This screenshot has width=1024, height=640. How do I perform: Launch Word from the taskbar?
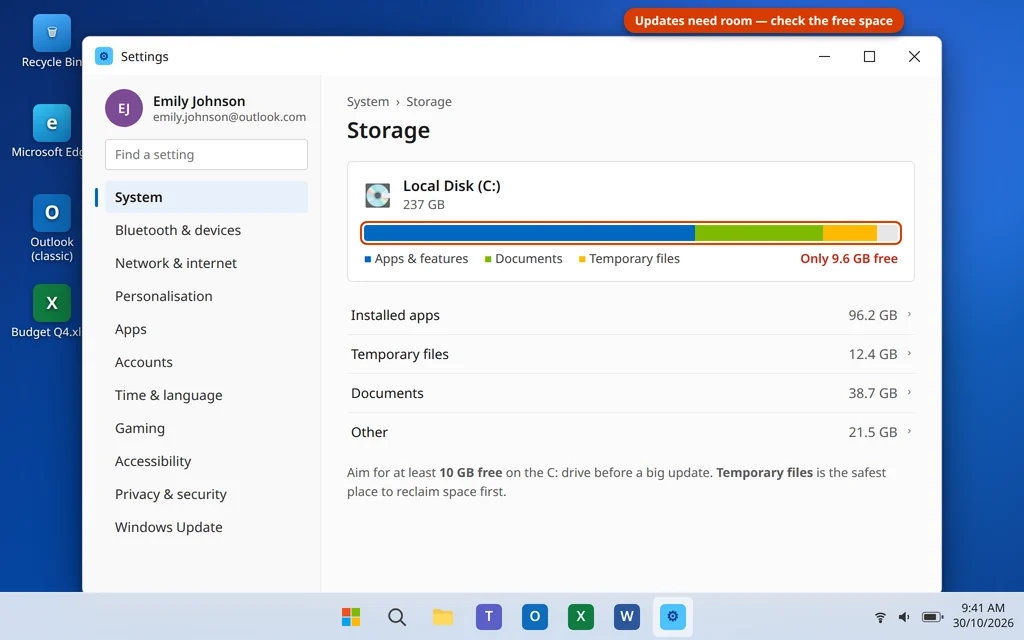tap(626, 616)
